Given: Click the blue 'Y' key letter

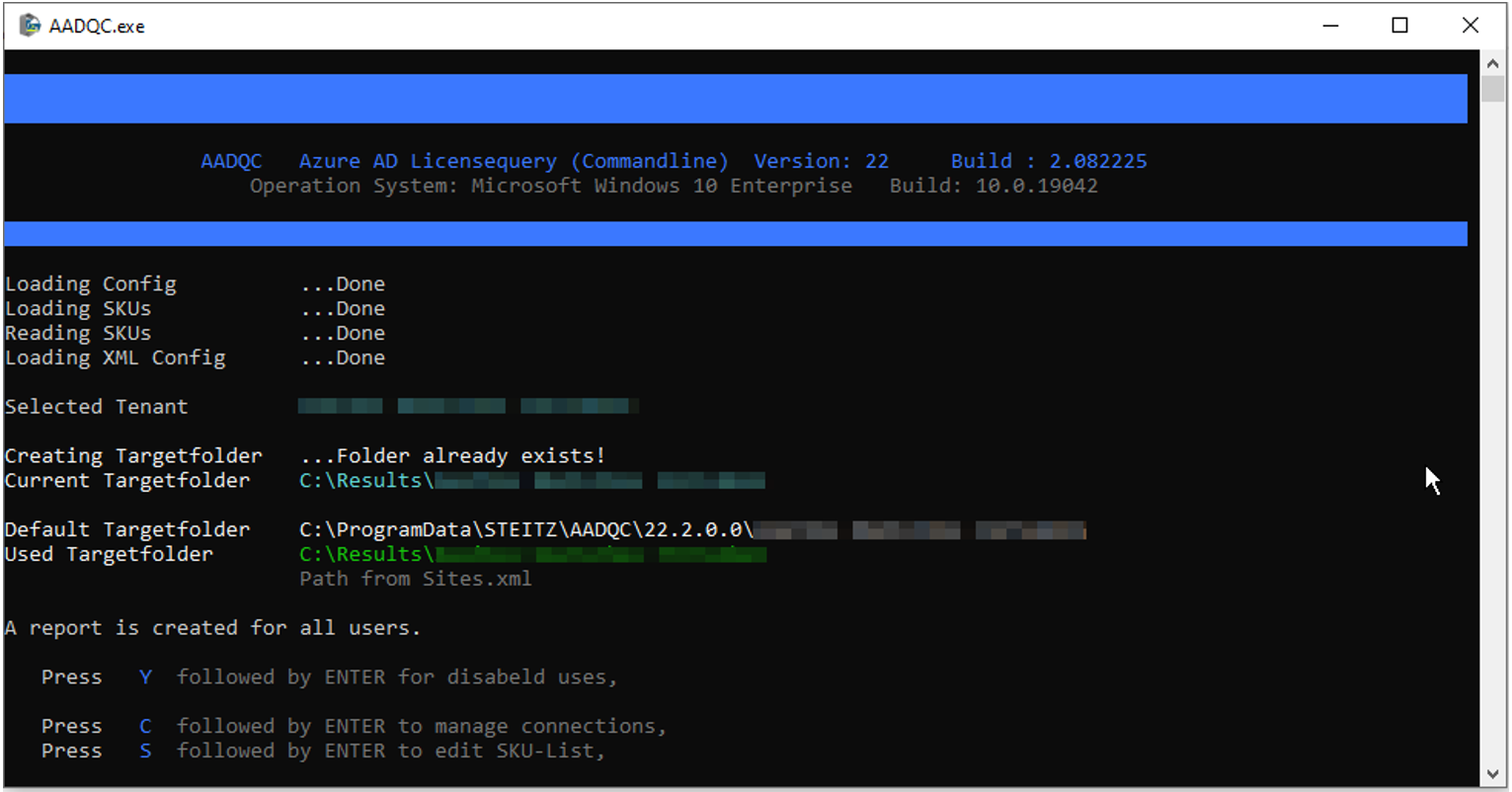Looking at the screenshot, I should coord(145,677).
